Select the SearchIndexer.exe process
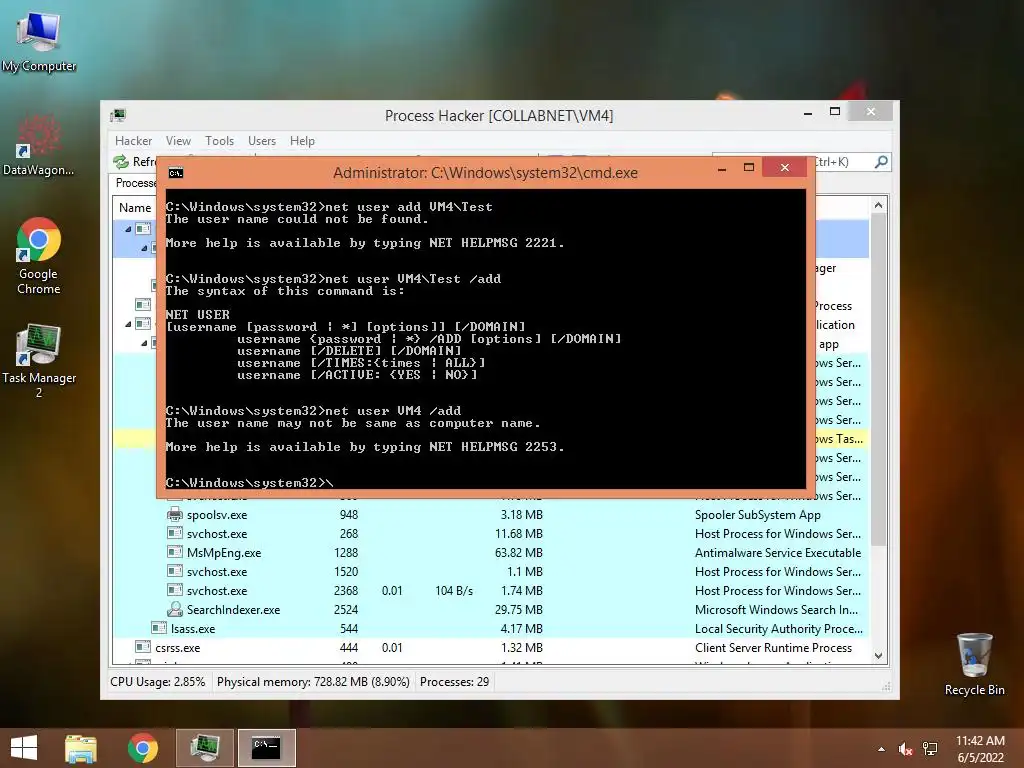Viewport: 1024px width, 768px height. click(x=490, y=609)
